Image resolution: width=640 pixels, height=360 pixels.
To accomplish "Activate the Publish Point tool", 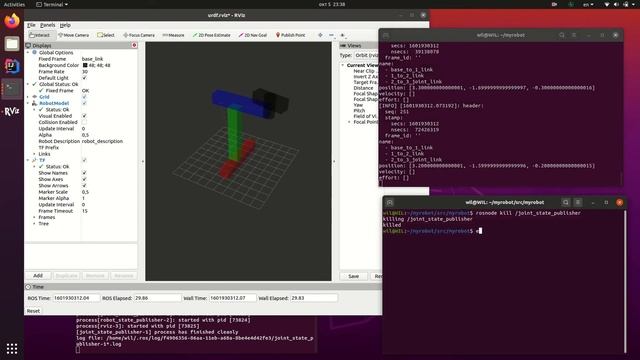I will pos(291,35).
